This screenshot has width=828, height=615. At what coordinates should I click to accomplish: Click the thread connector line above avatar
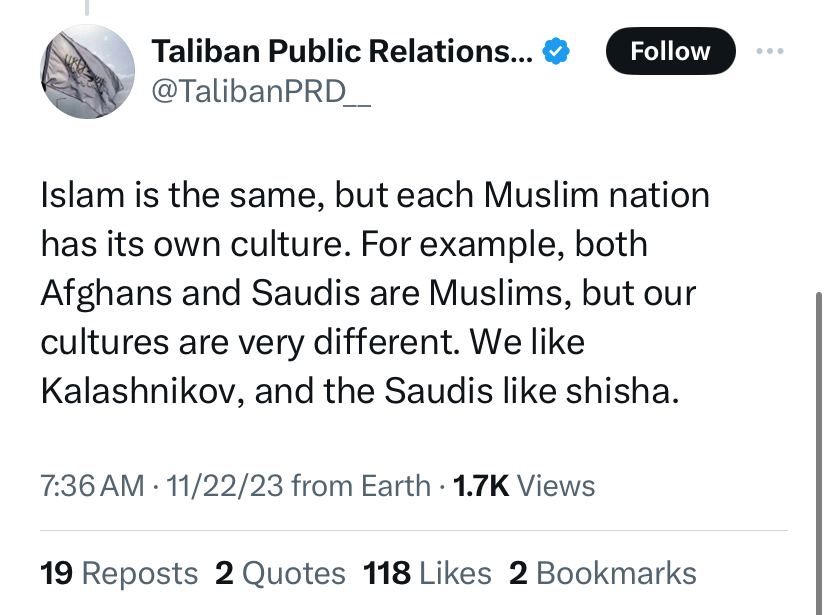(87, 7)
